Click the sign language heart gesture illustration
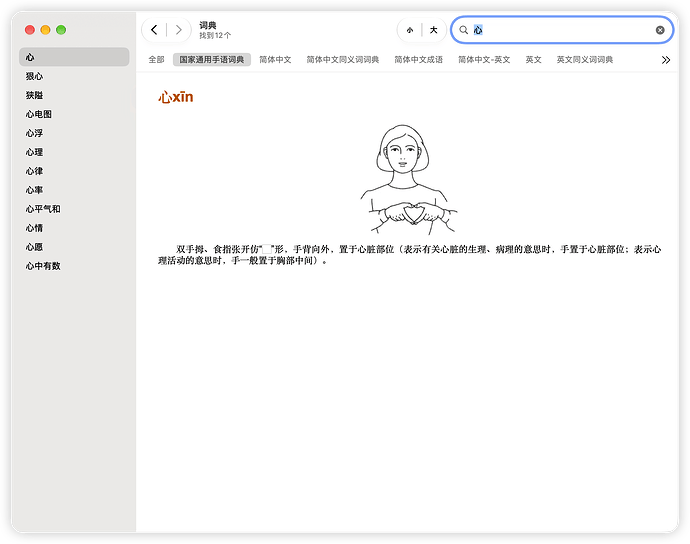The width and height of the screenshot is (690, 544). (x=408, y=179)
